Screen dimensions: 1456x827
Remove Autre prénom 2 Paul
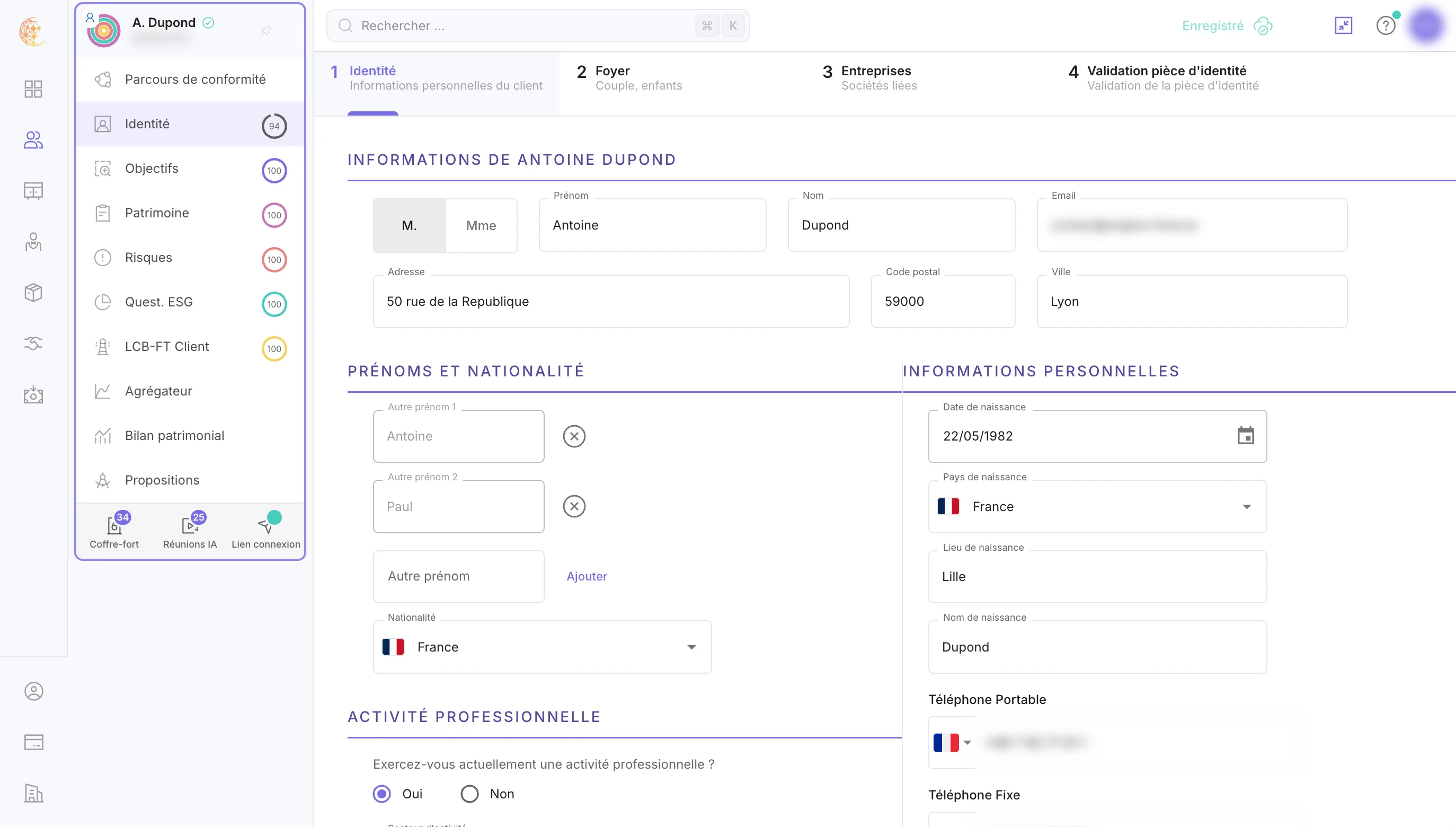click(x=574, y=506)
